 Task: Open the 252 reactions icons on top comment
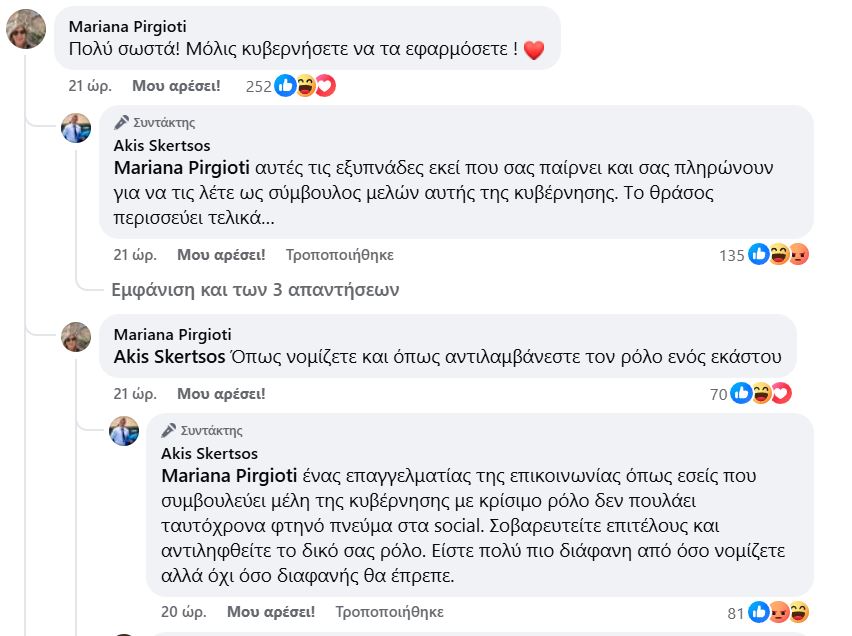point(304,86)
